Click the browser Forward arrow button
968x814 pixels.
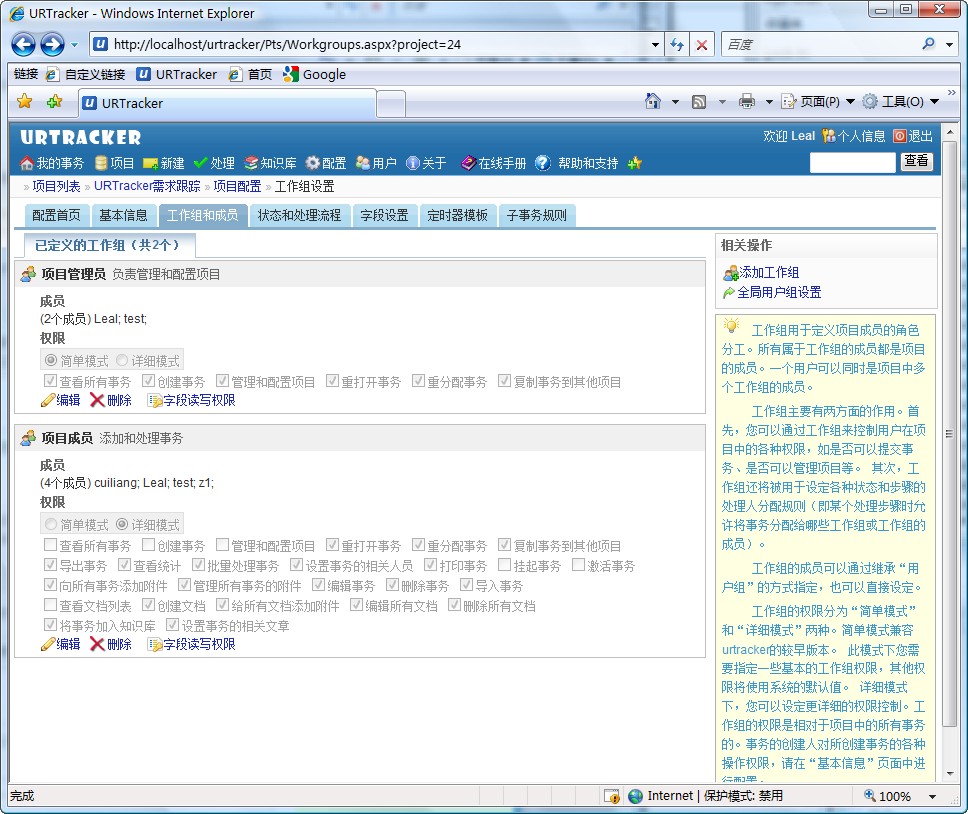(x=52, y=44)
